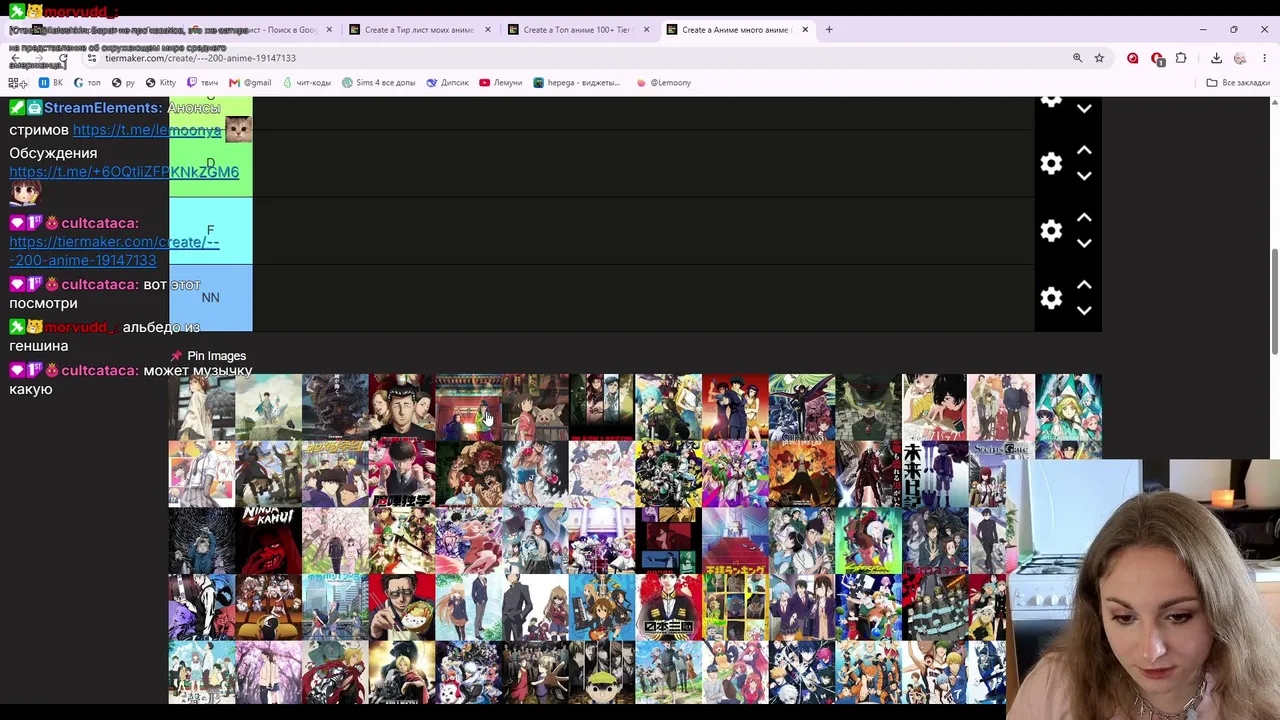Click the t.me/lemoonya link in chat
Screen dimensions: 1280x720
[147, 130]
